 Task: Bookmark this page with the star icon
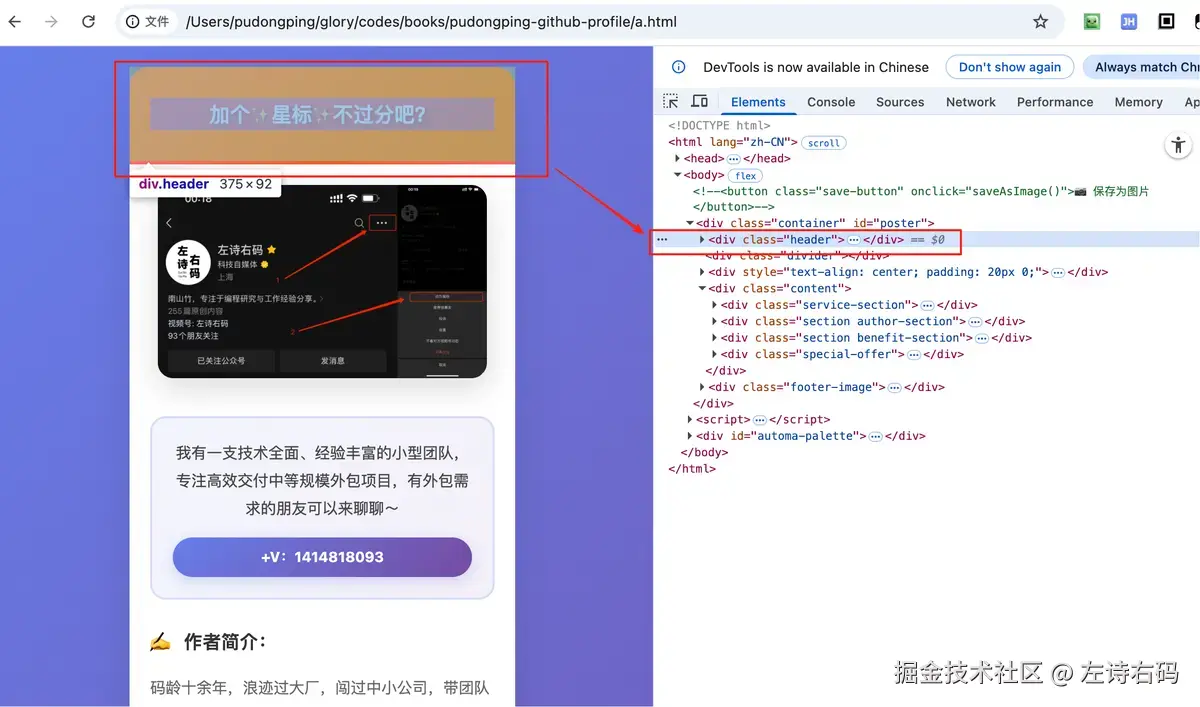[x=1040, y=21]
